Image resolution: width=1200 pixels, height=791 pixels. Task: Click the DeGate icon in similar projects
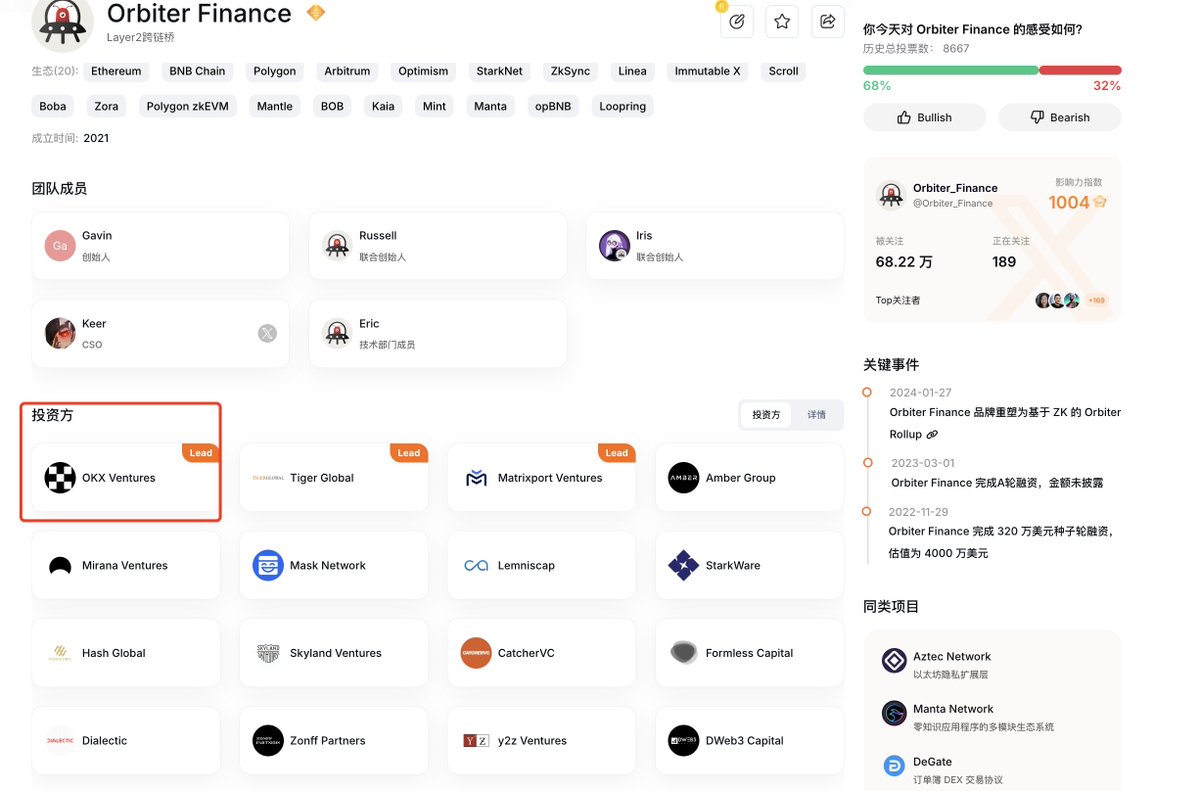coord(894,766)
